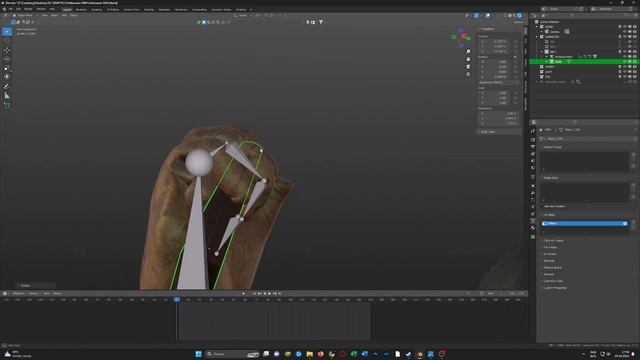Disable Camera in renders toggle
This screenshot has height=360, width=640.
tap(634, 31)
